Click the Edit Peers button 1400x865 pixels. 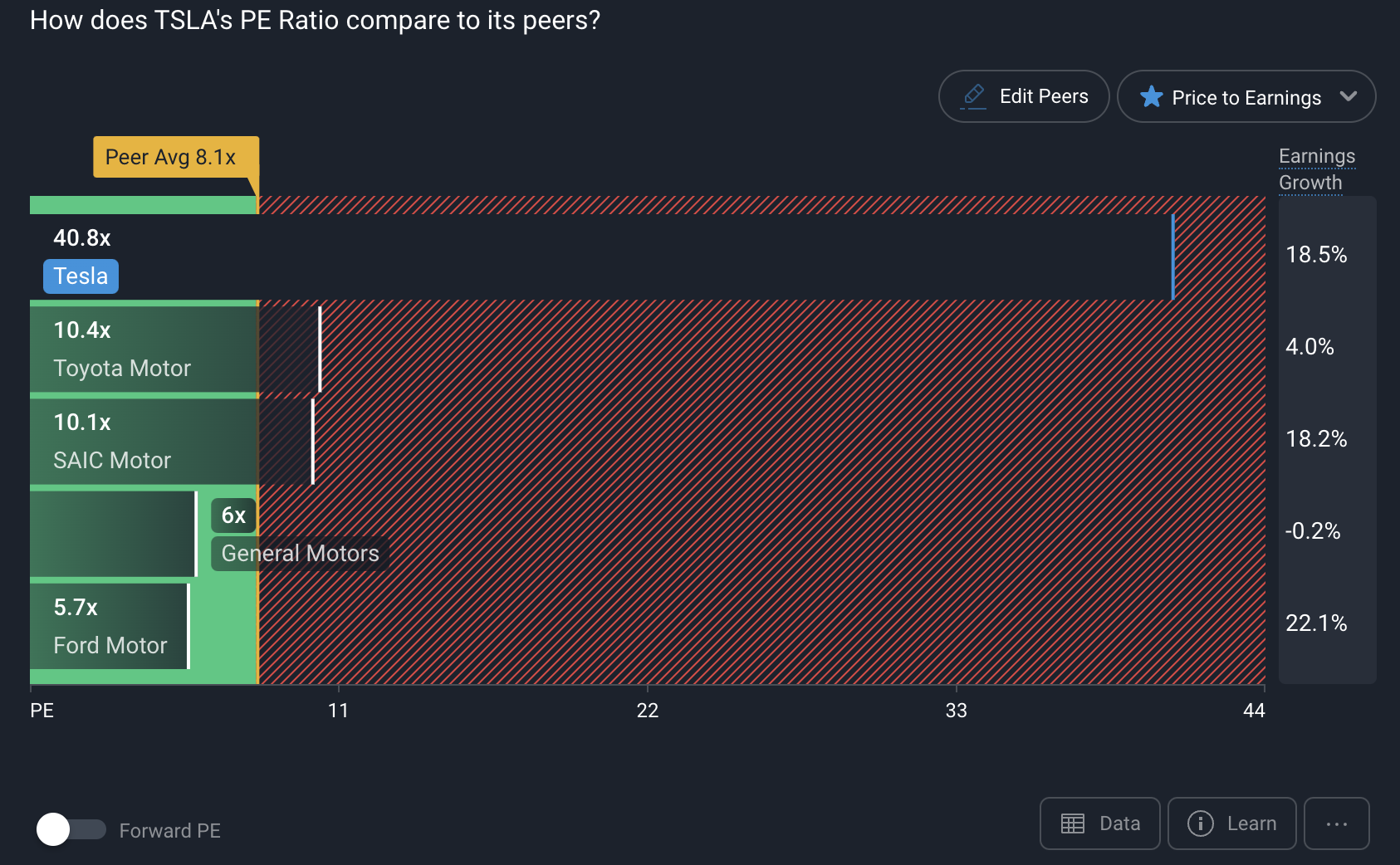tap(1024, 96)
